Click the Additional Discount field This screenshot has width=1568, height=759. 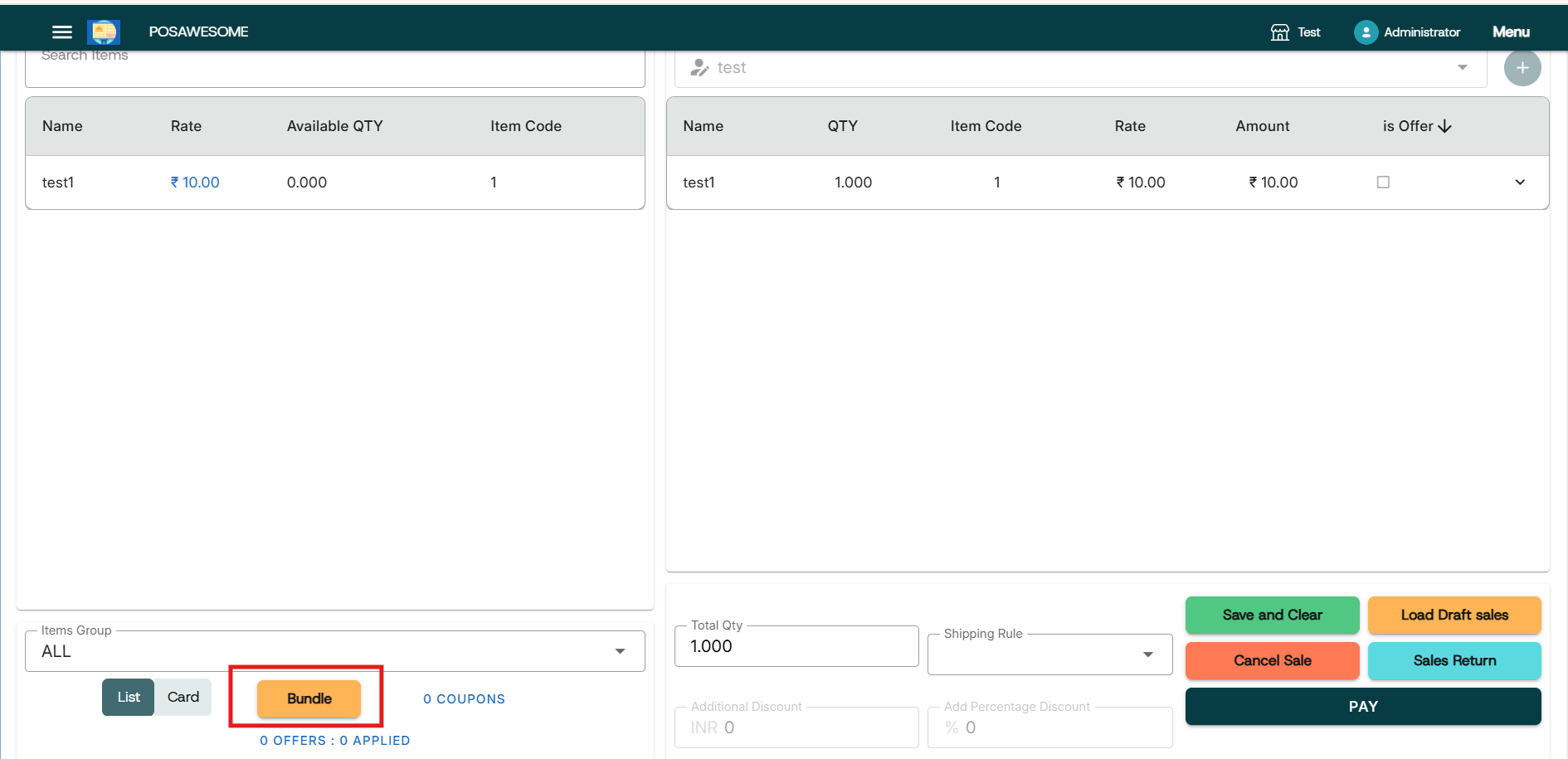[796, 727]
